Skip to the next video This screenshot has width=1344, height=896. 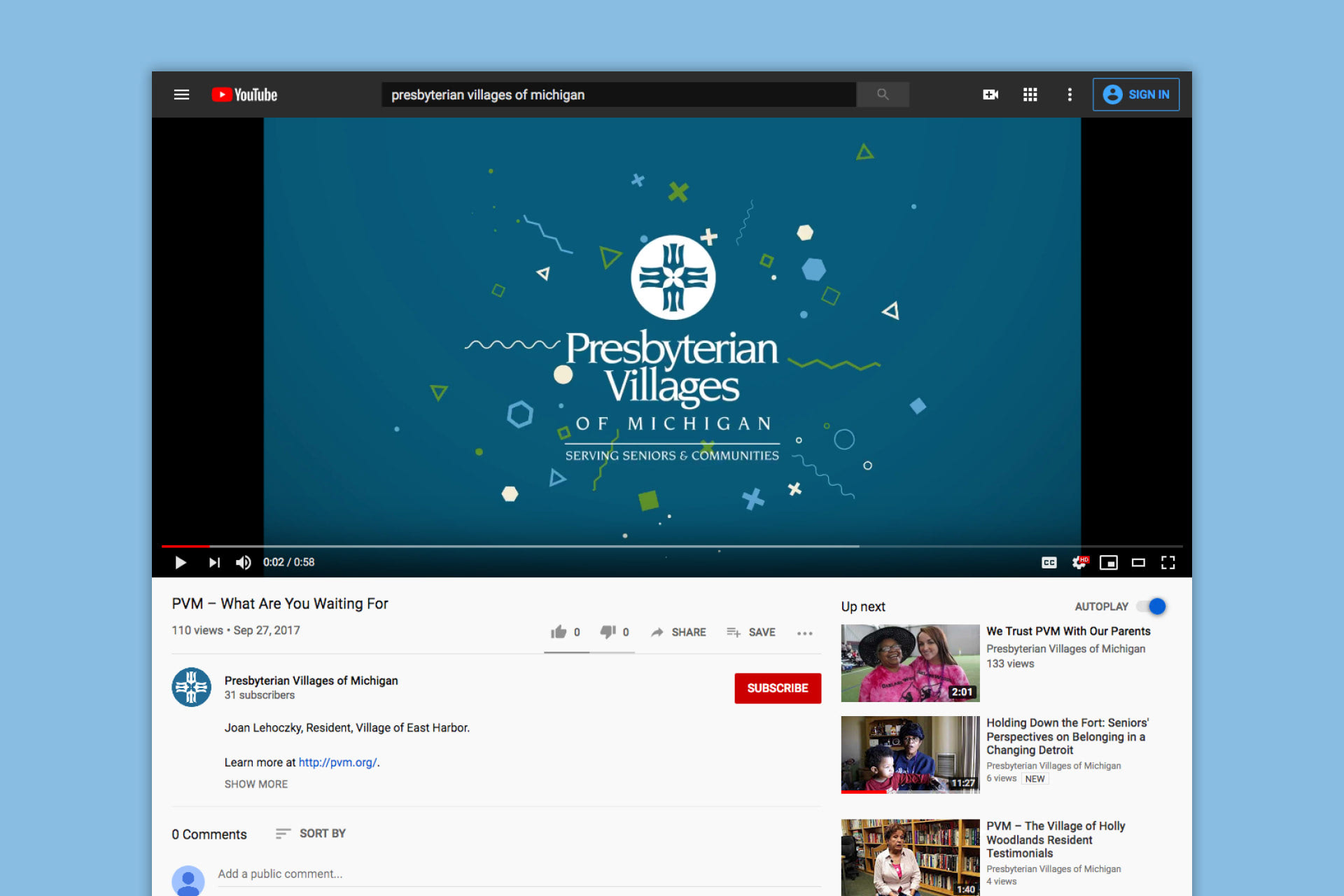click(x=214, y=562)
